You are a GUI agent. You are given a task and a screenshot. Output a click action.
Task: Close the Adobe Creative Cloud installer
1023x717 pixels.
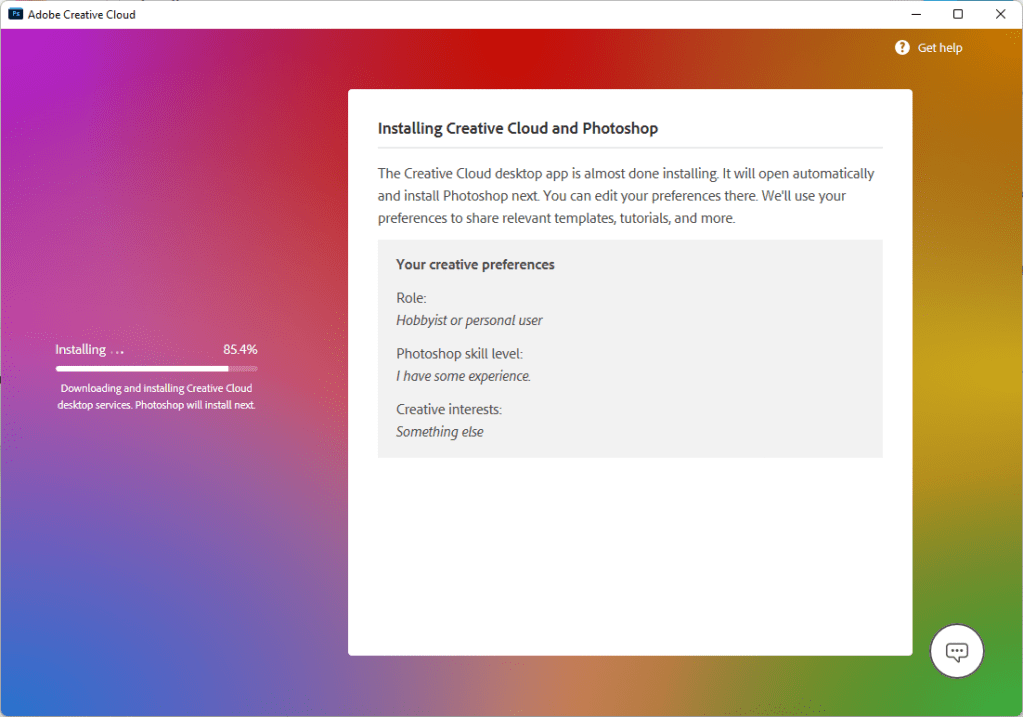(1000, 14)
